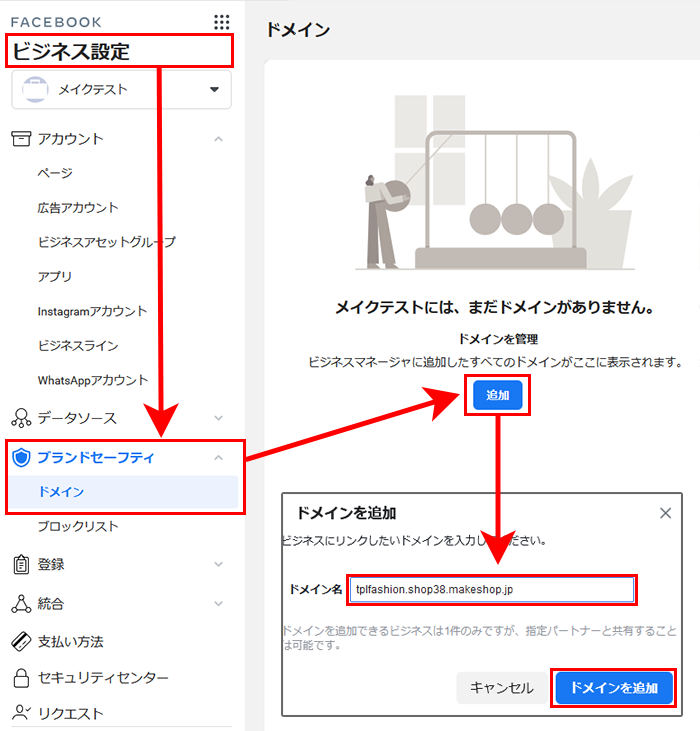The image size is (700, 731).
Task: Open ビジネスアセットグループ in sidebar
Action: point(107,242)
